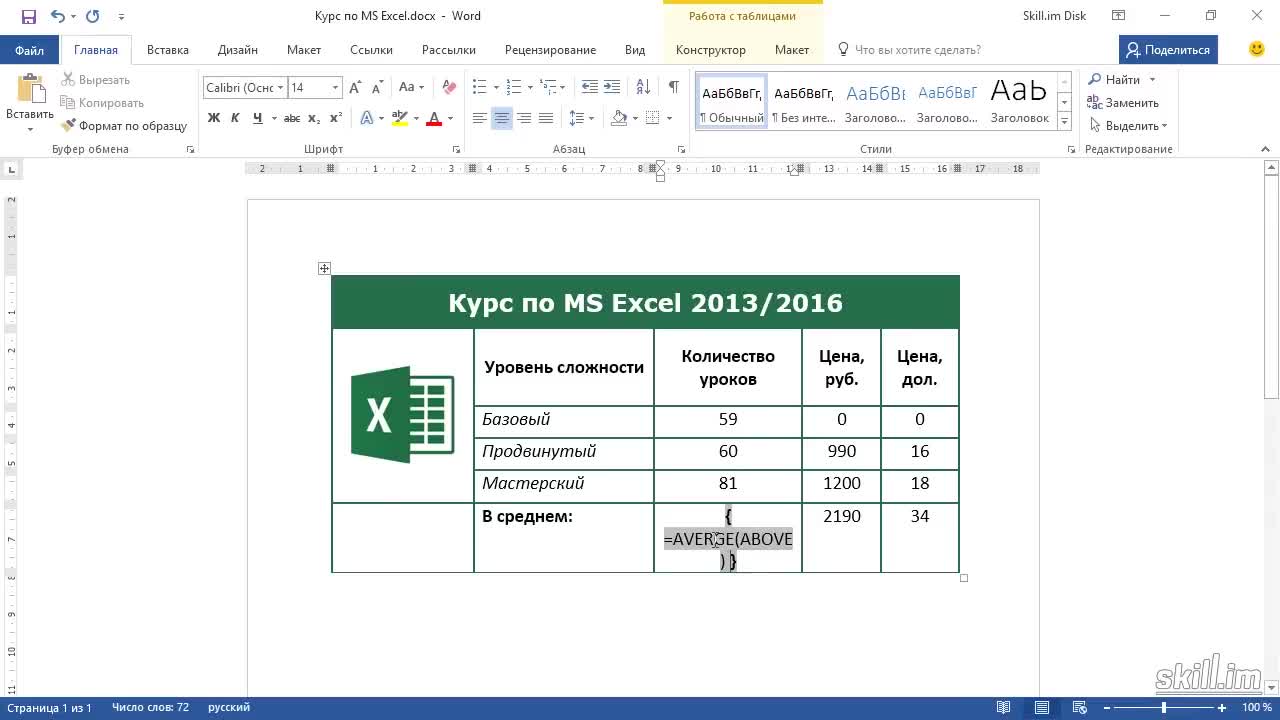Screen dimensions: 1280x720
Task: Open the Файл tab
Action: click(29, 50)
